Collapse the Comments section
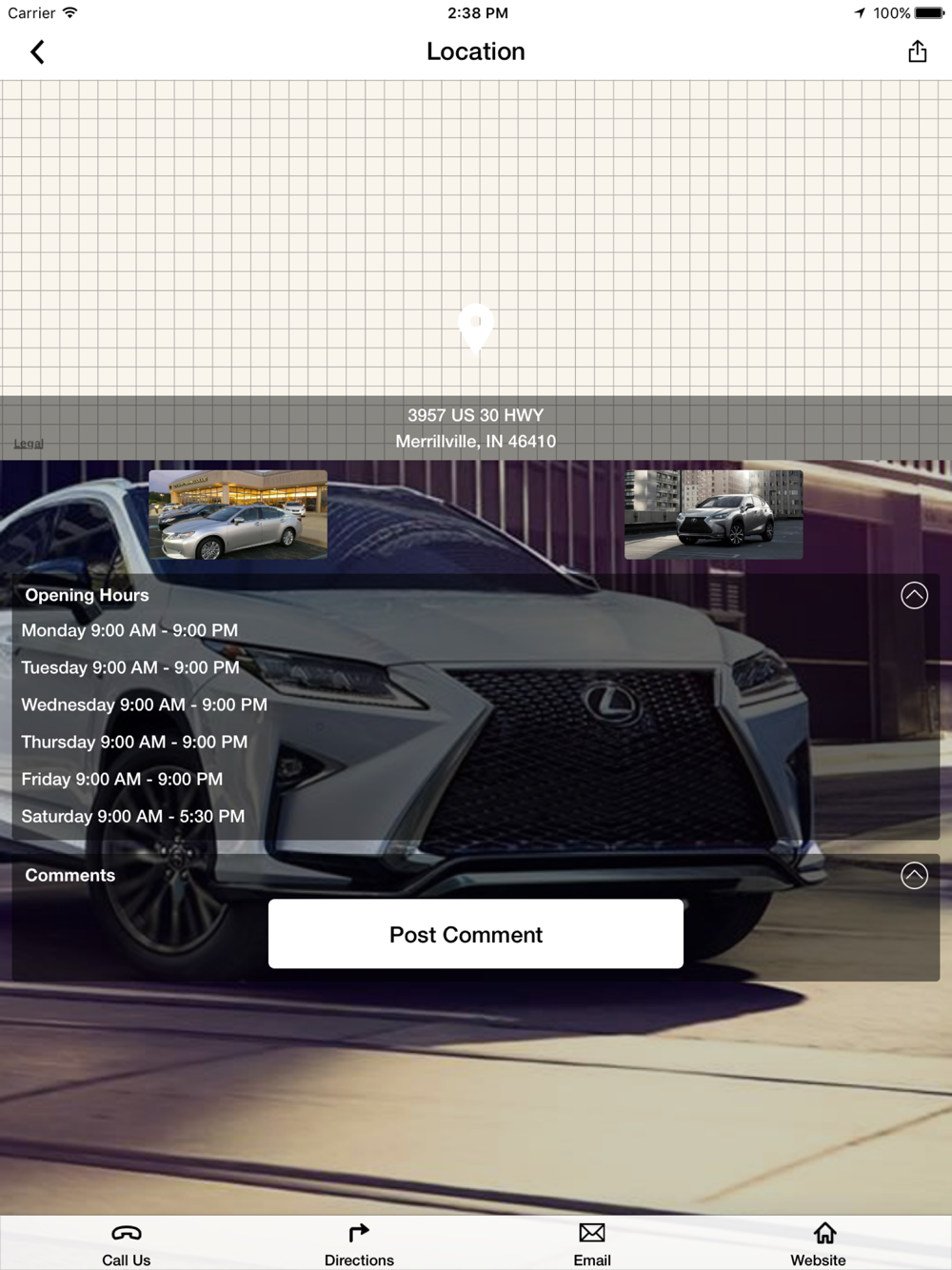The image size is (952, 1270). tap(914, 875)
